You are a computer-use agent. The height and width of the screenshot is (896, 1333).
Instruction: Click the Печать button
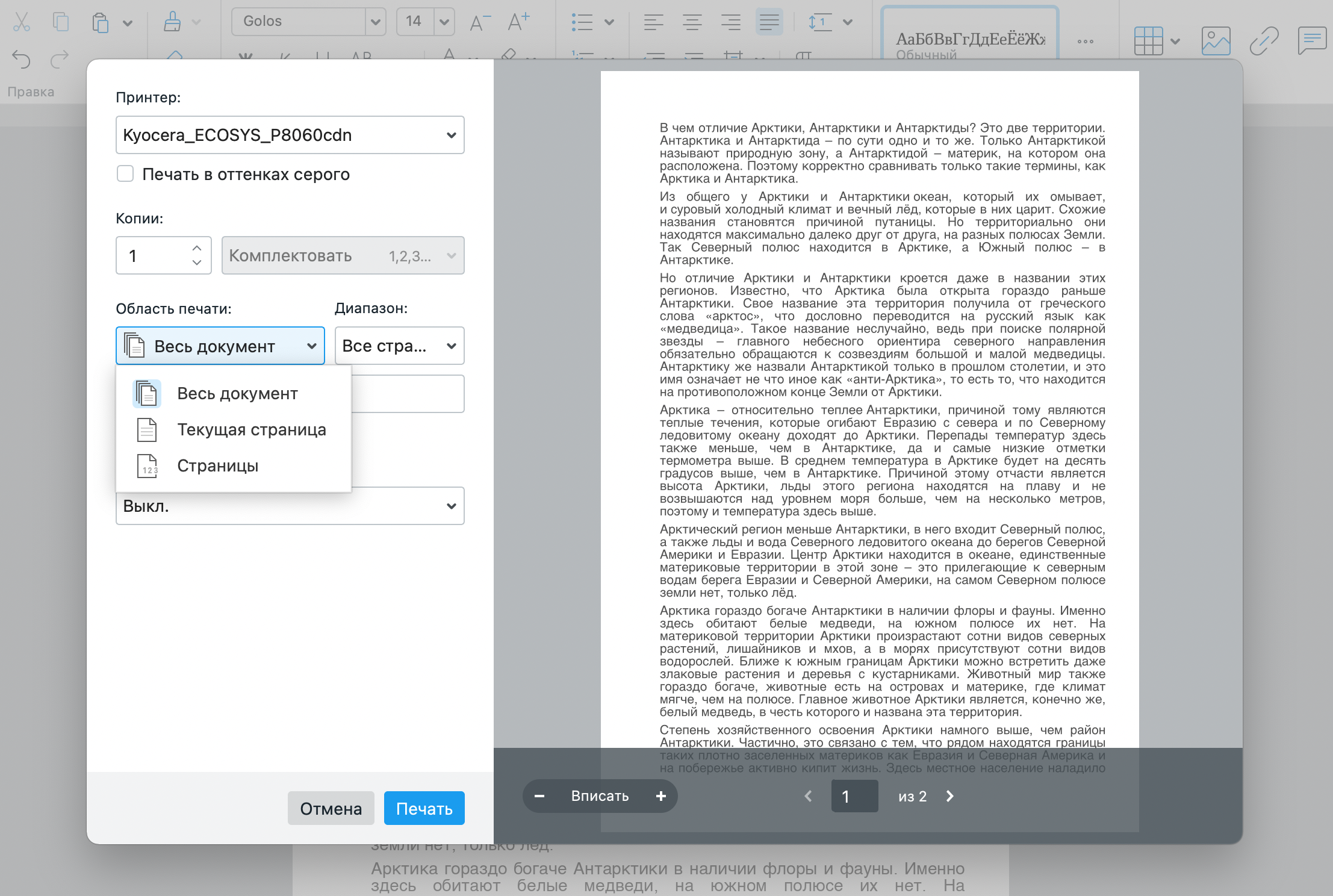pos(424,808)
